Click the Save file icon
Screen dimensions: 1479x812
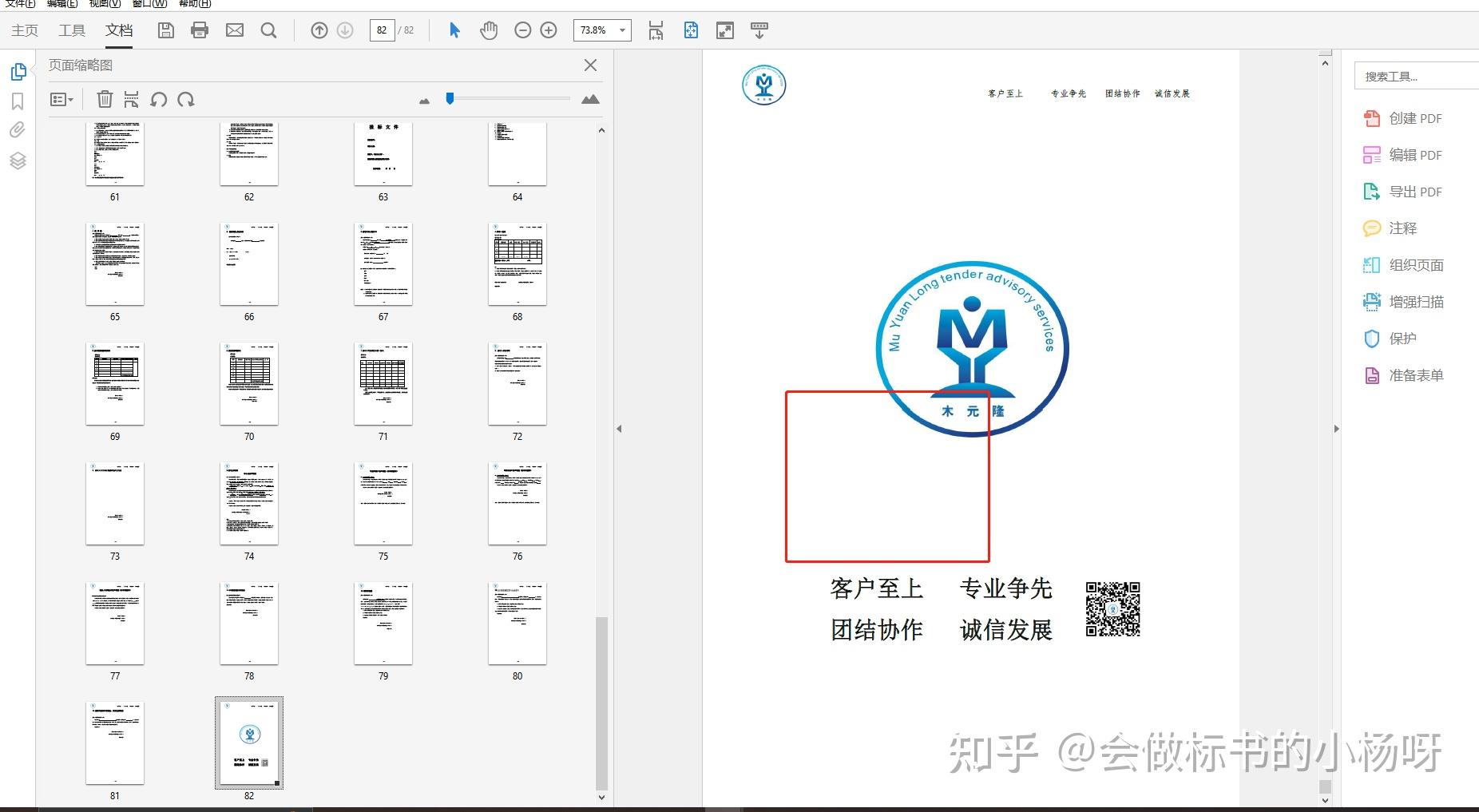(165, 30)
